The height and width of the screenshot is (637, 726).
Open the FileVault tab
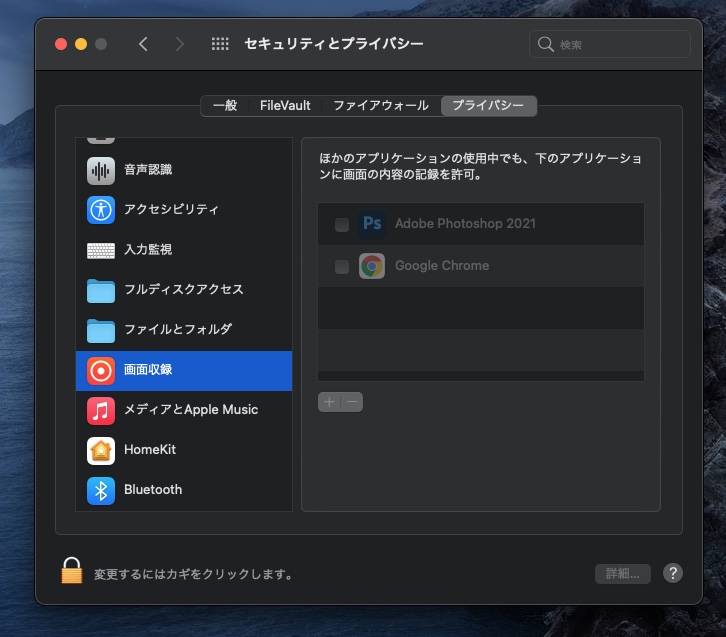285,105
